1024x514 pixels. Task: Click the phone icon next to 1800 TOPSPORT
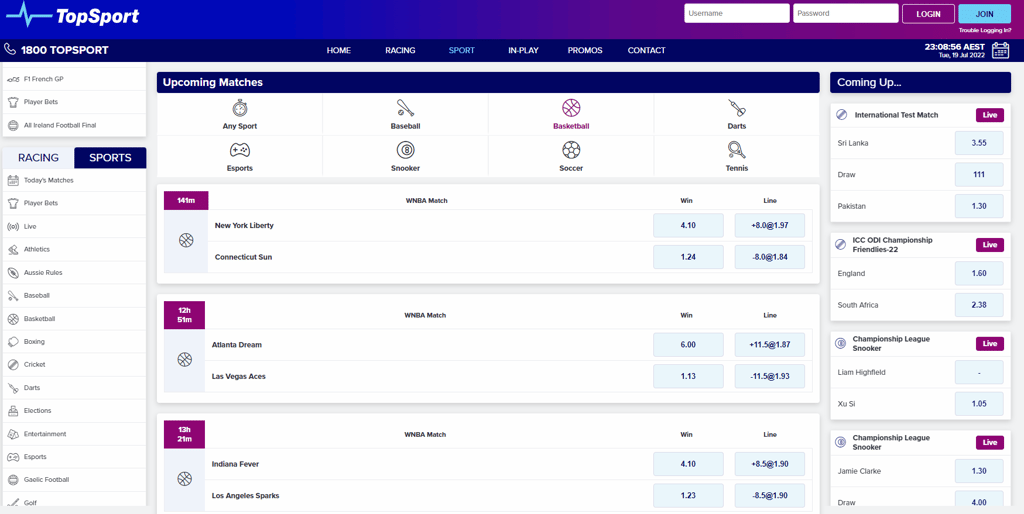point(10,50)
